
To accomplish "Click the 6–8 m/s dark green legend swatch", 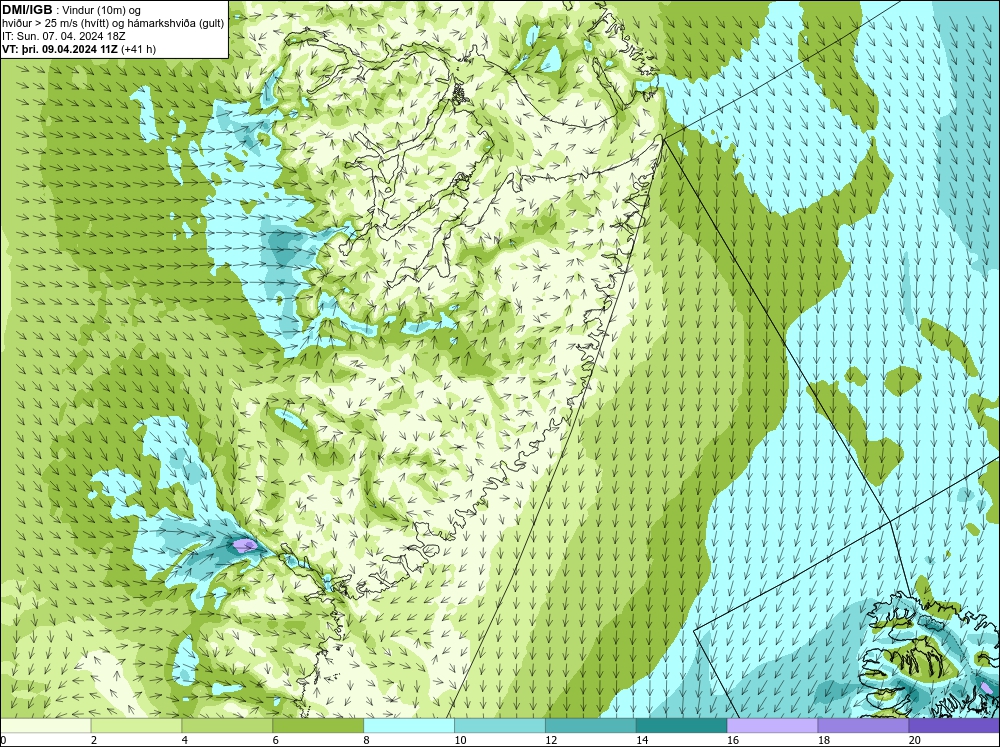I will (318, 725).
